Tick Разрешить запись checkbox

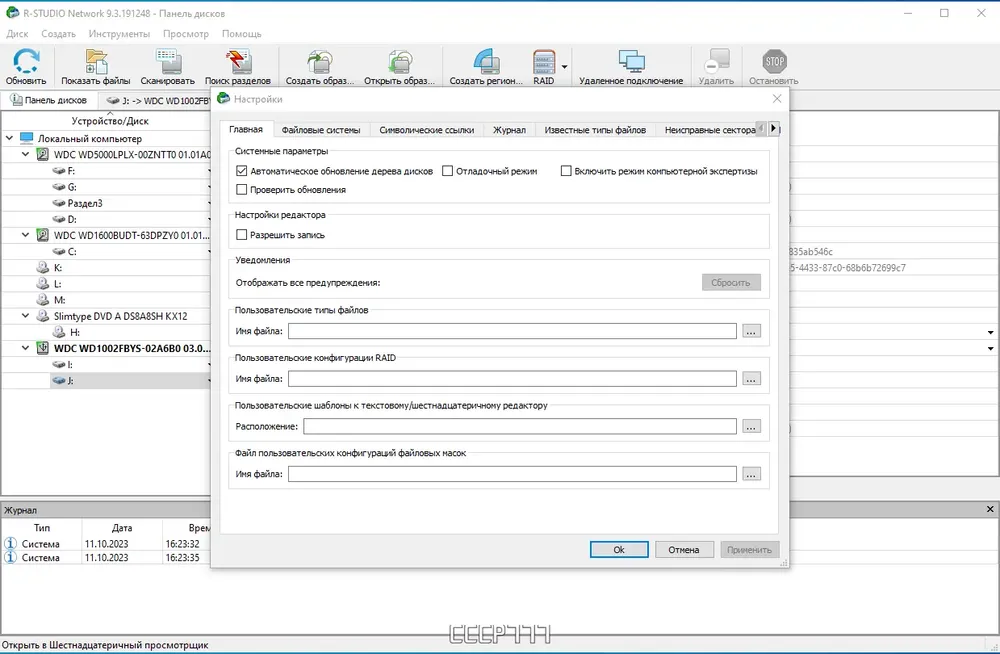coord(242,235)
